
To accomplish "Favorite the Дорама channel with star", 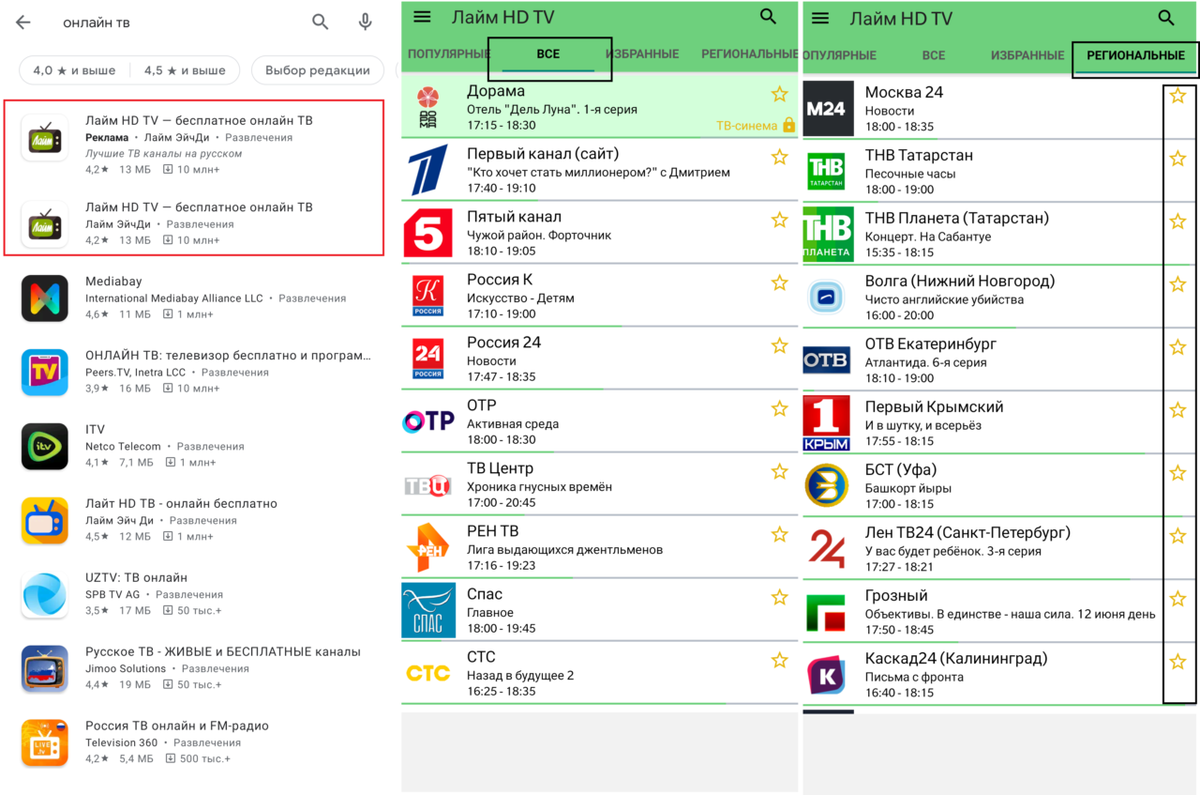I will [x=780, y=94].
